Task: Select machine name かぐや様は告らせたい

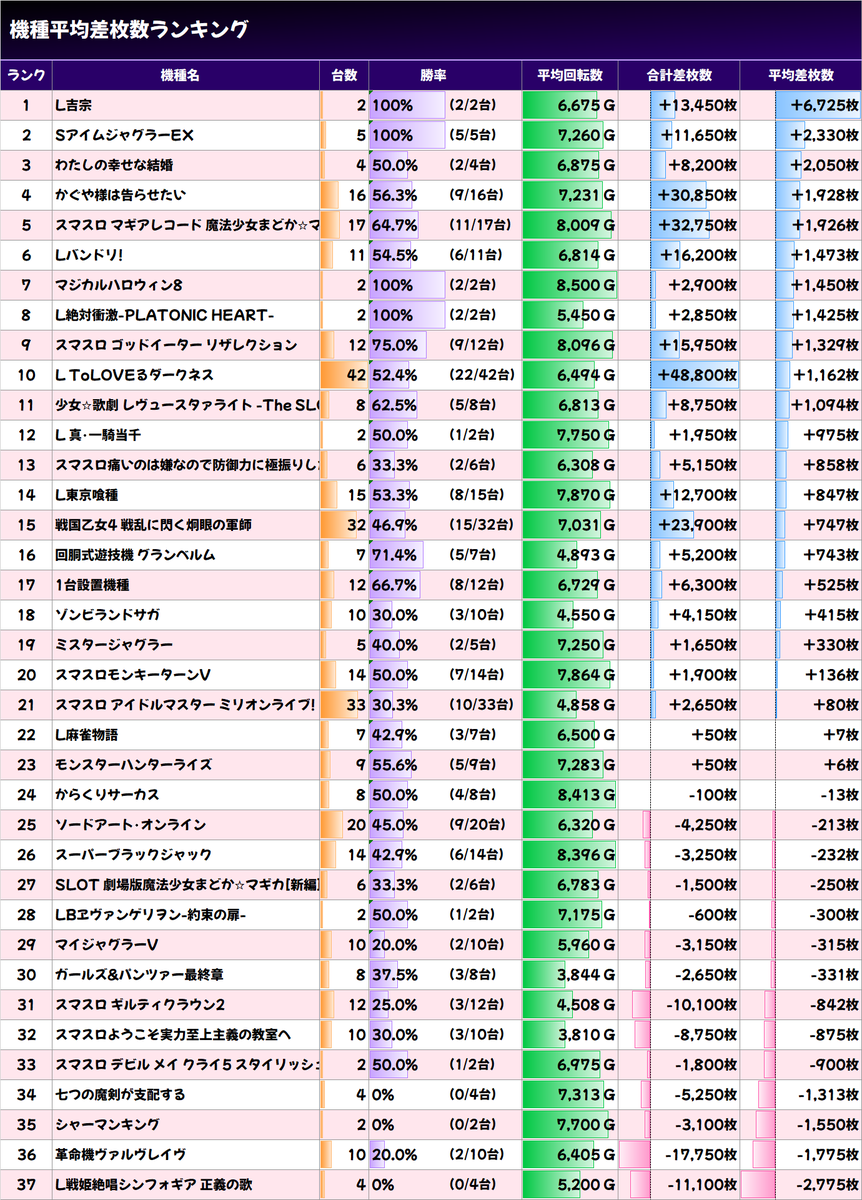Action: 120,195
